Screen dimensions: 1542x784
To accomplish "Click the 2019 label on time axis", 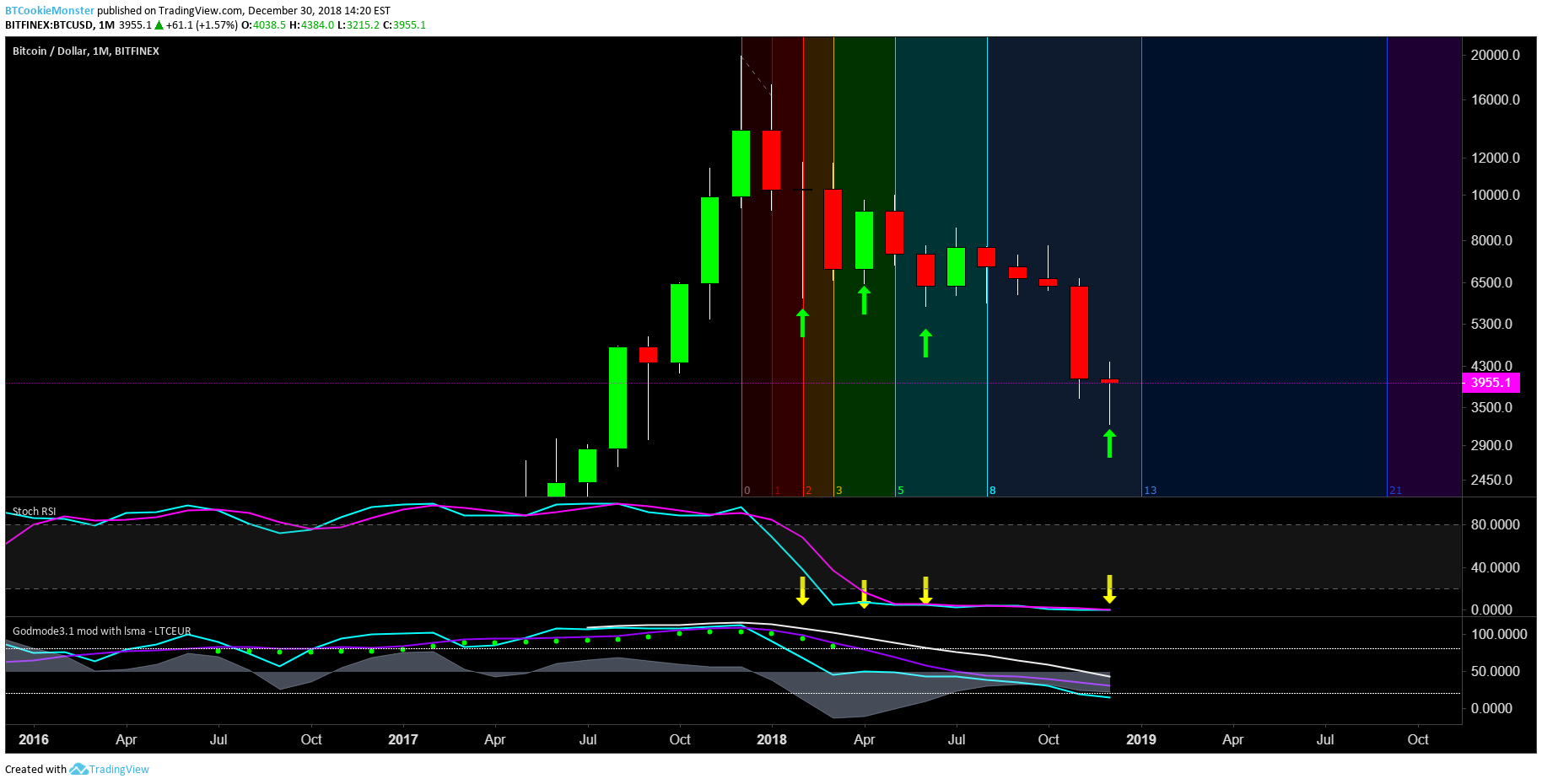I will [x=1141, y=739].
